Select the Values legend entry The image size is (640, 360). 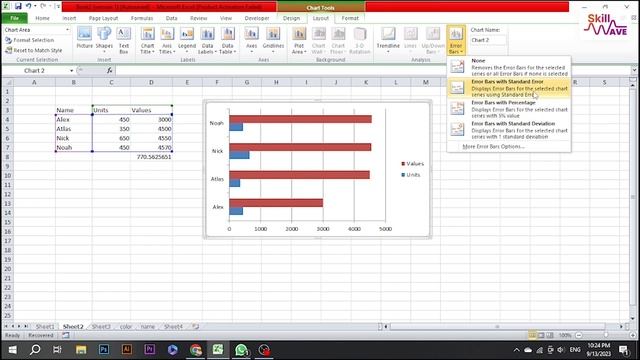(413, 163)
